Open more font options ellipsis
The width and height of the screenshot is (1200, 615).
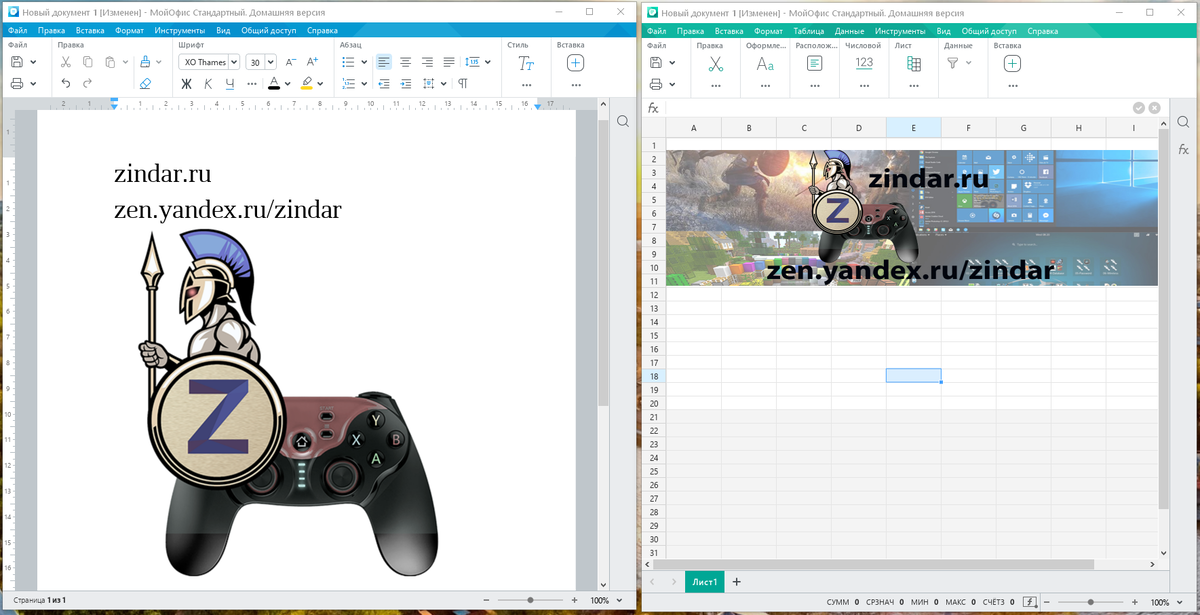[252, 85]
